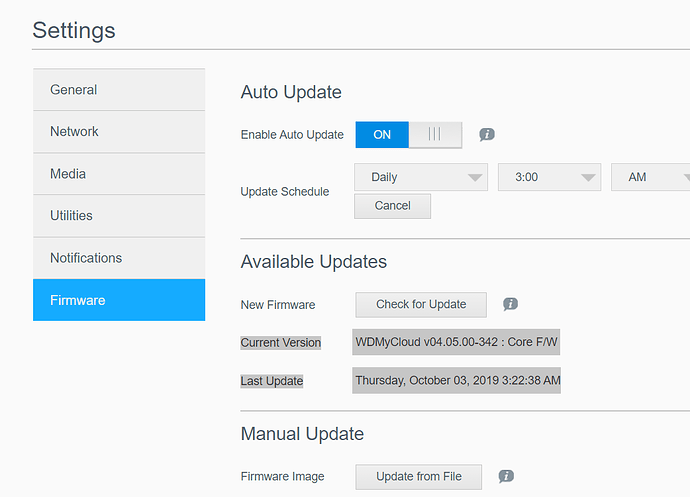
Task: Expand the 3:00 update time dropdown
Action: [549, 177]
